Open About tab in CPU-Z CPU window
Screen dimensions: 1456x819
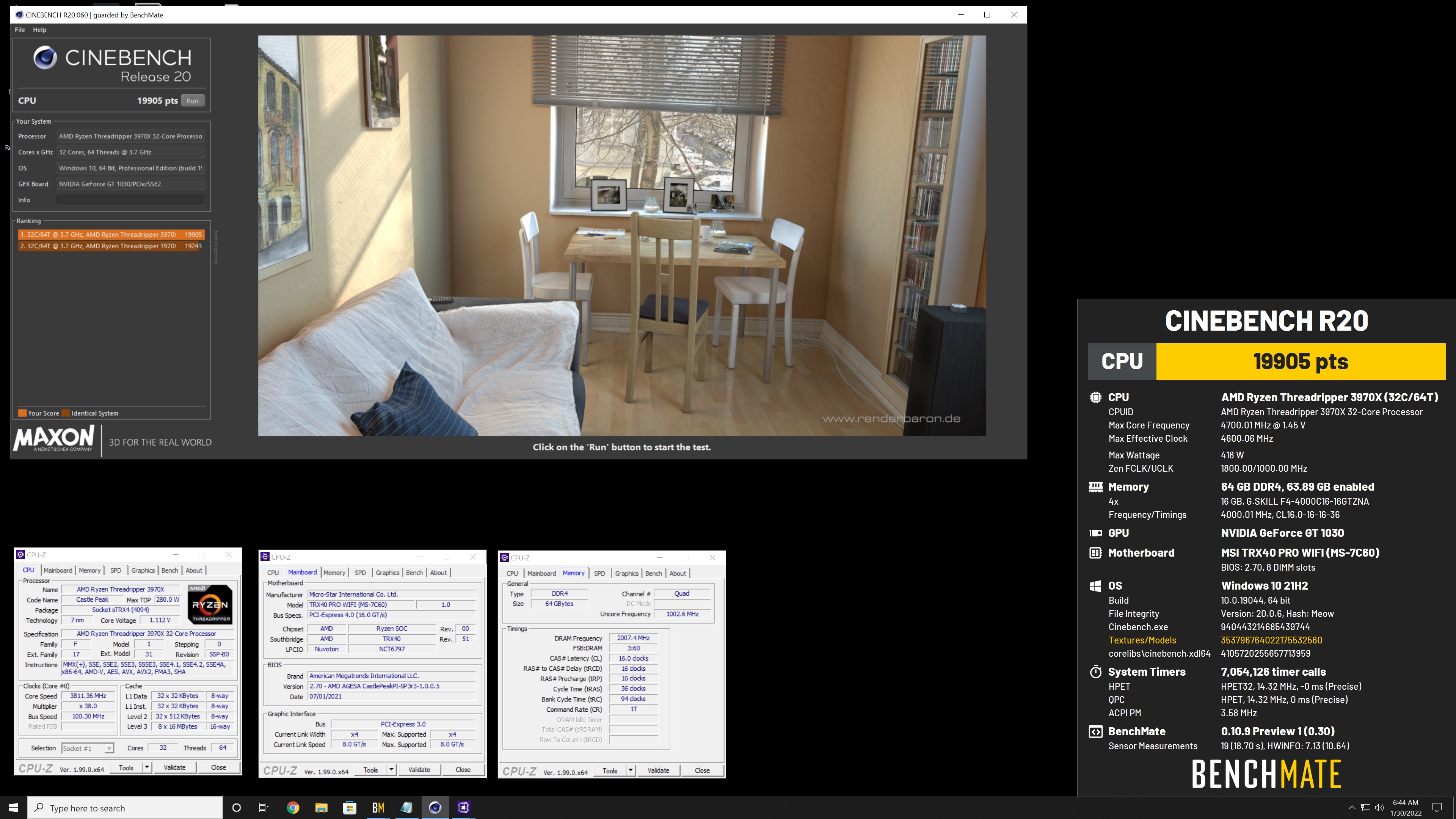click(x=194, y=570)
